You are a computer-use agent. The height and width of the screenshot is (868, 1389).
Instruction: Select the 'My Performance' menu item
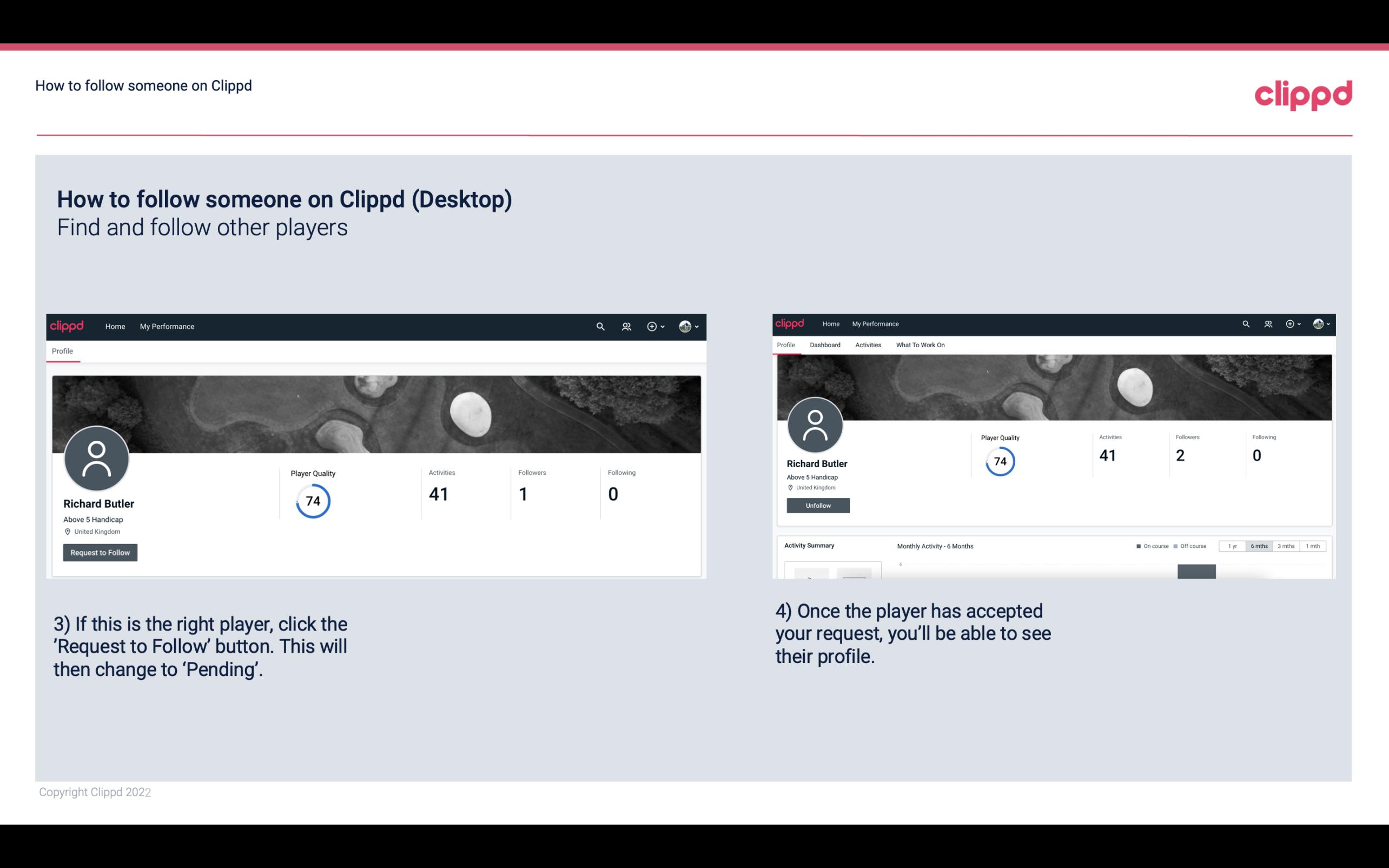[167, 326]
